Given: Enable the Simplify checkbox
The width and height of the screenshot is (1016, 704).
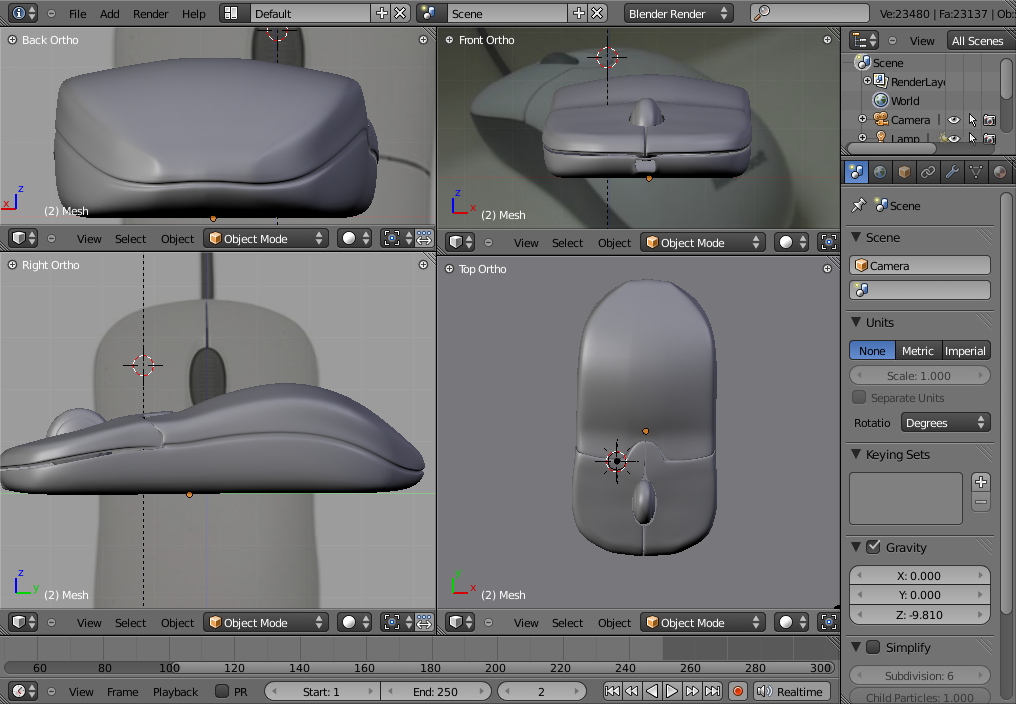Looking at the screenshot, I should tap(873, 647).
